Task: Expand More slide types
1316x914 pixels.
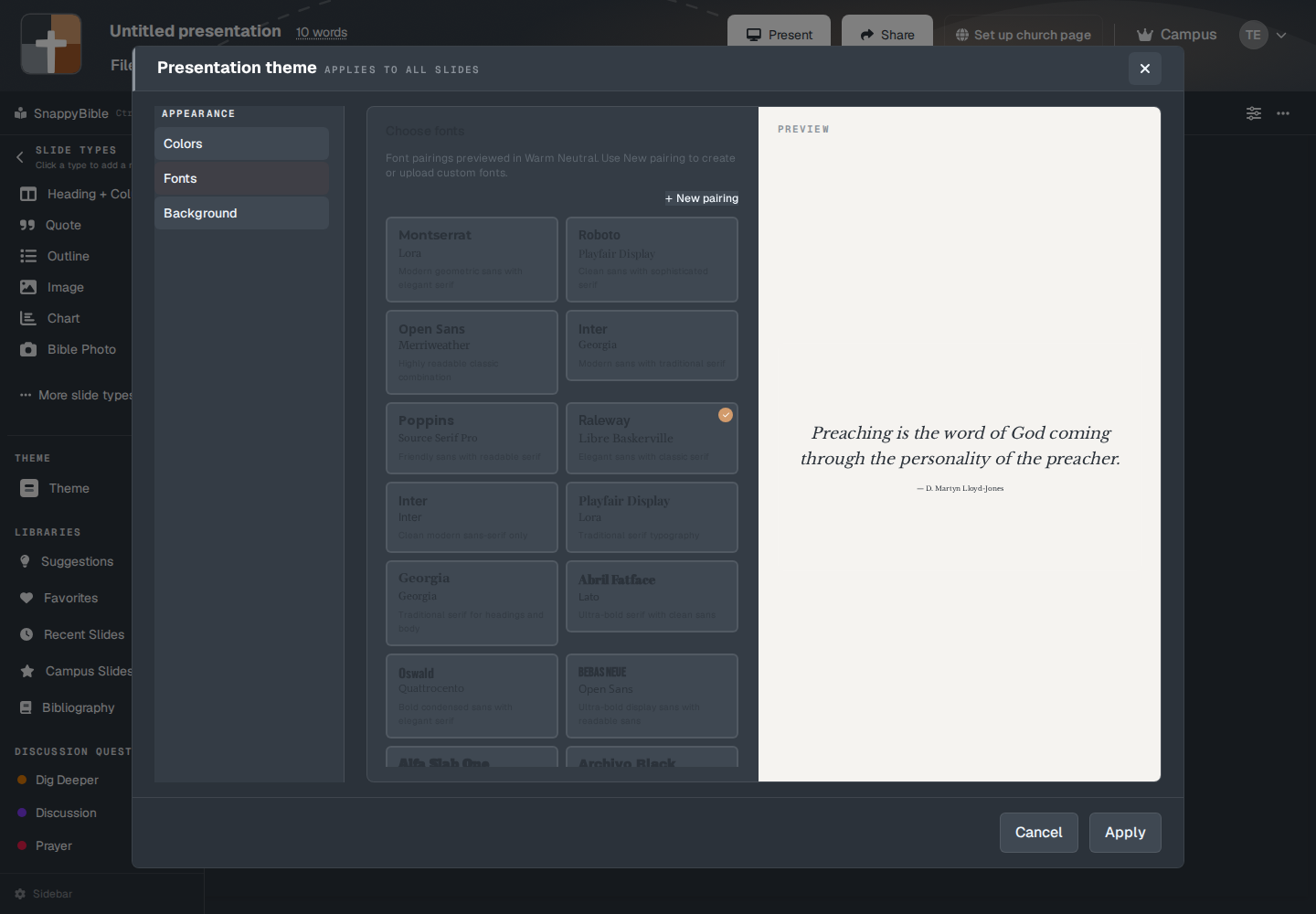Action: (x=76, y=395)
